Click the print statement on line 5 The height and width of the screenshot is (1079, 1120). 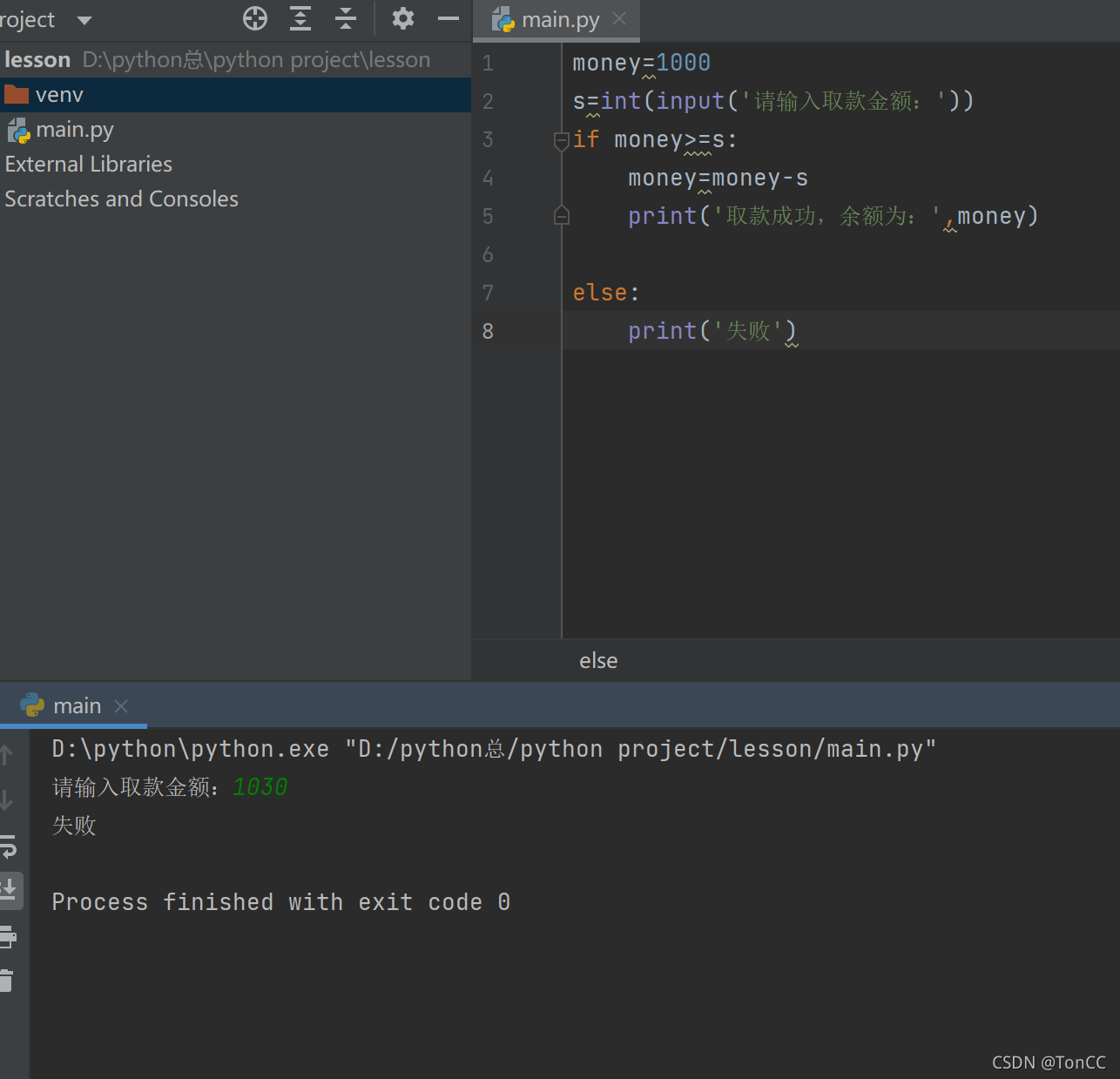tap(833, 216)
